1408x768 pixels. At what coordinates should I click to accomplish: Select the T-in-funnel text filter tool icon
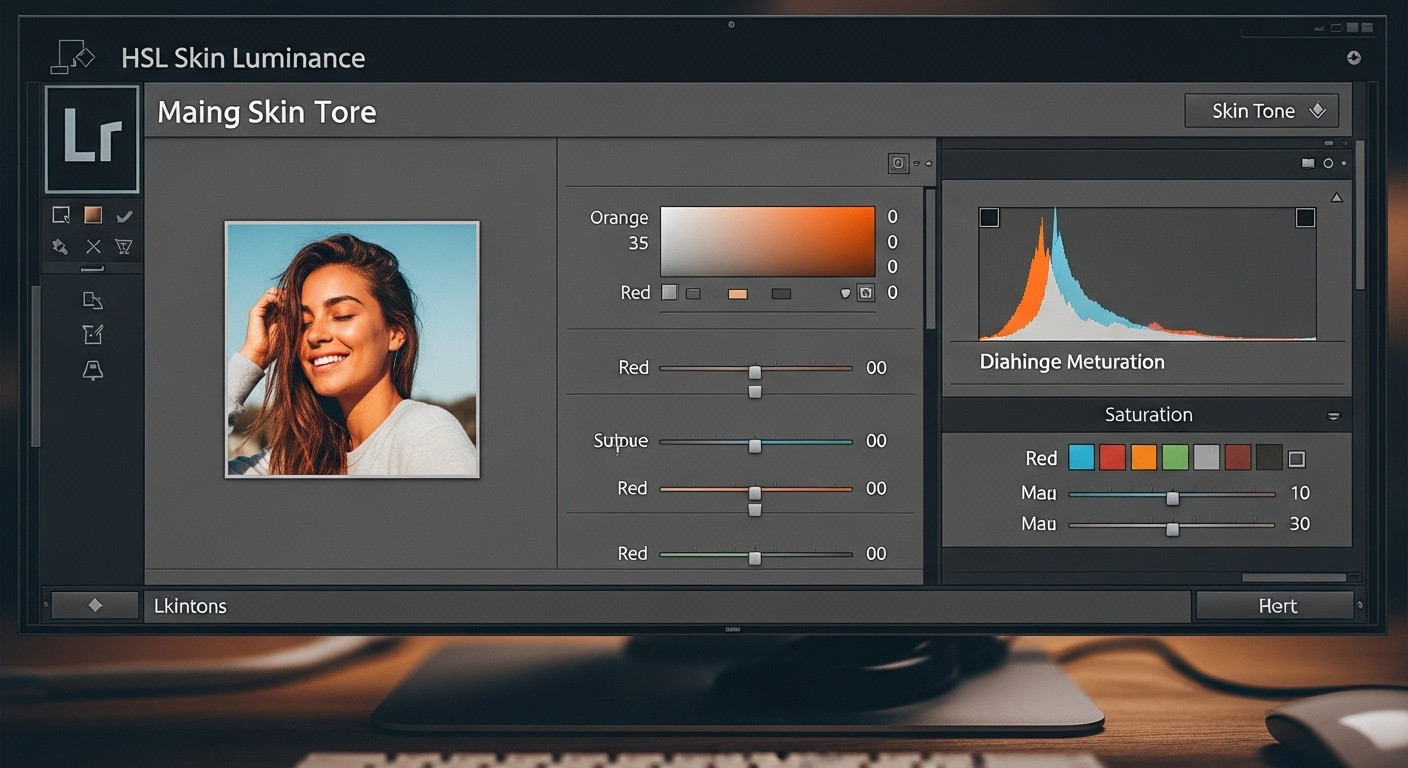tap(124, 246)
